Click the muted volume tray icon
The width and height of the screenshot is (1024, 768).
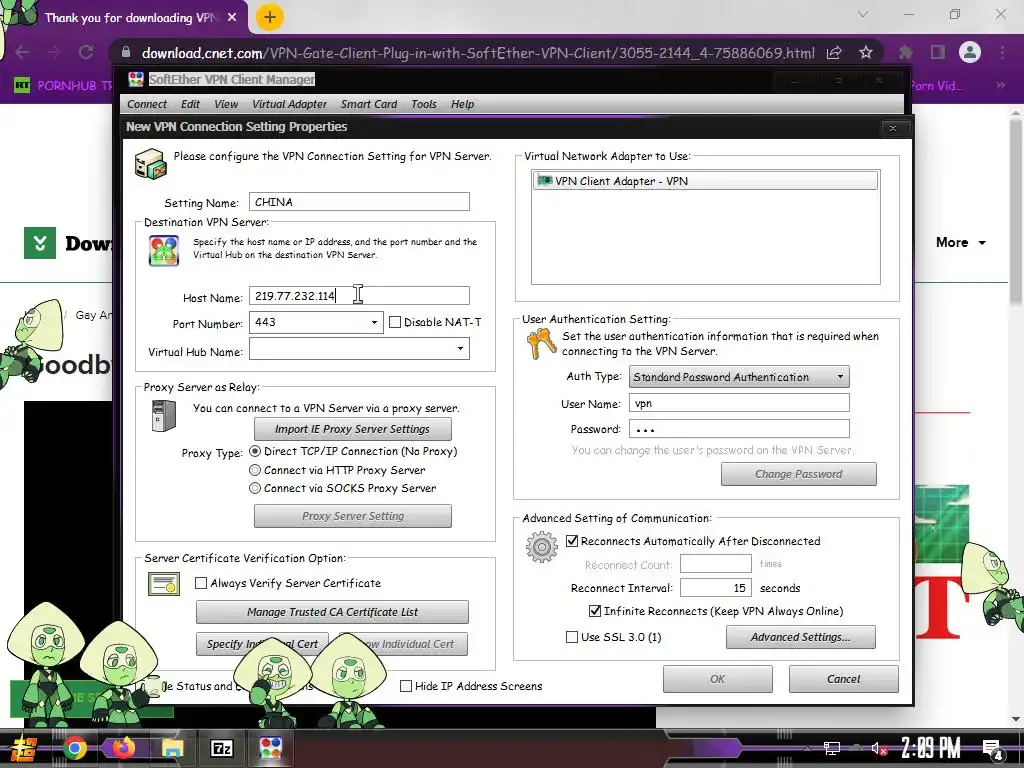click(878, 748)
